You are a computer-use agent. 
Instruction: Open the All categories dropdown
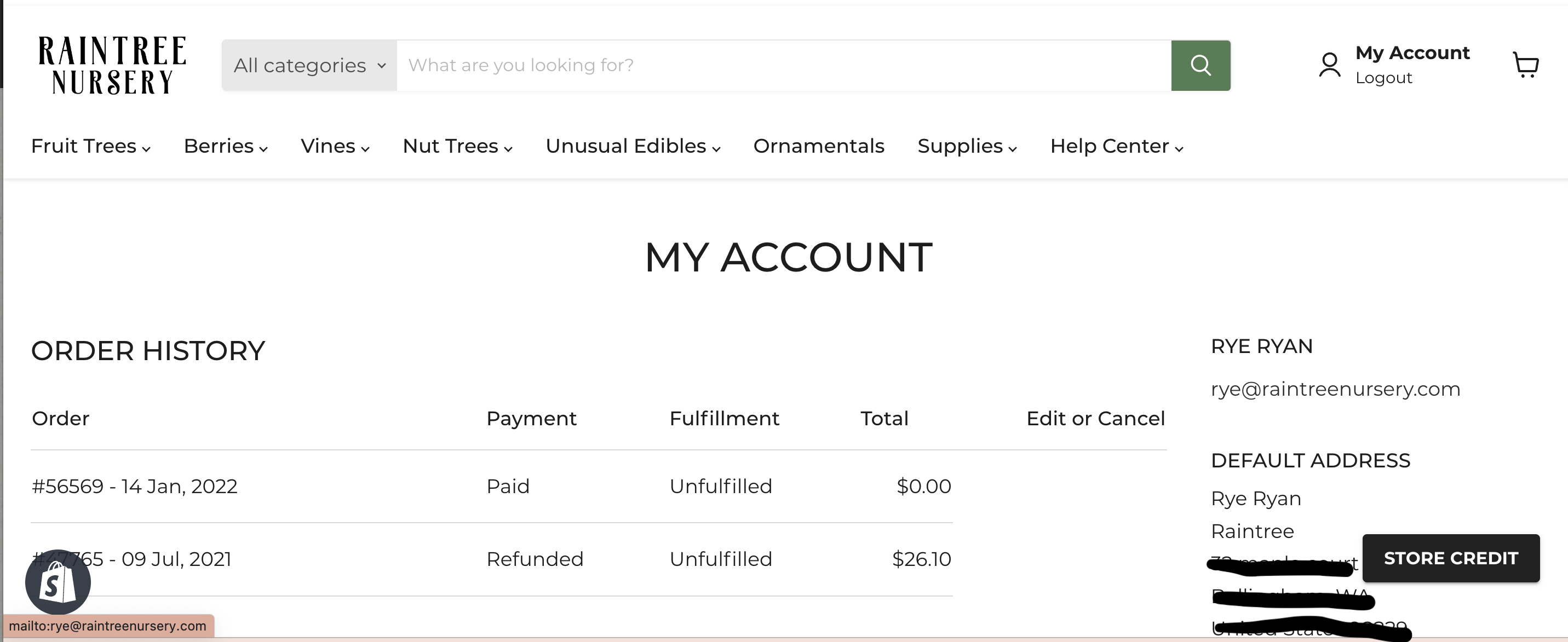coord(309,65)
